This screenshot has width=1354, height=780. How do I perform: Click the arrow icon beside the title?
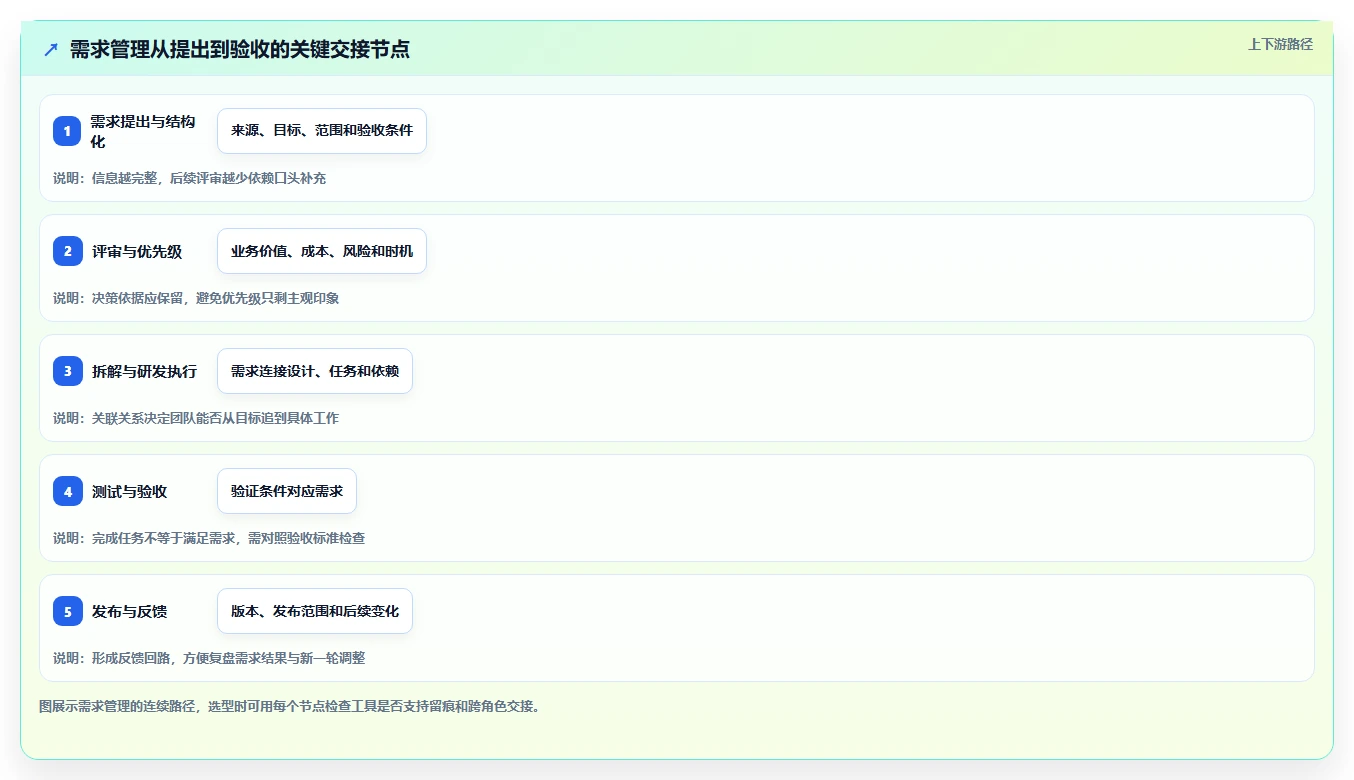point(51,49)
